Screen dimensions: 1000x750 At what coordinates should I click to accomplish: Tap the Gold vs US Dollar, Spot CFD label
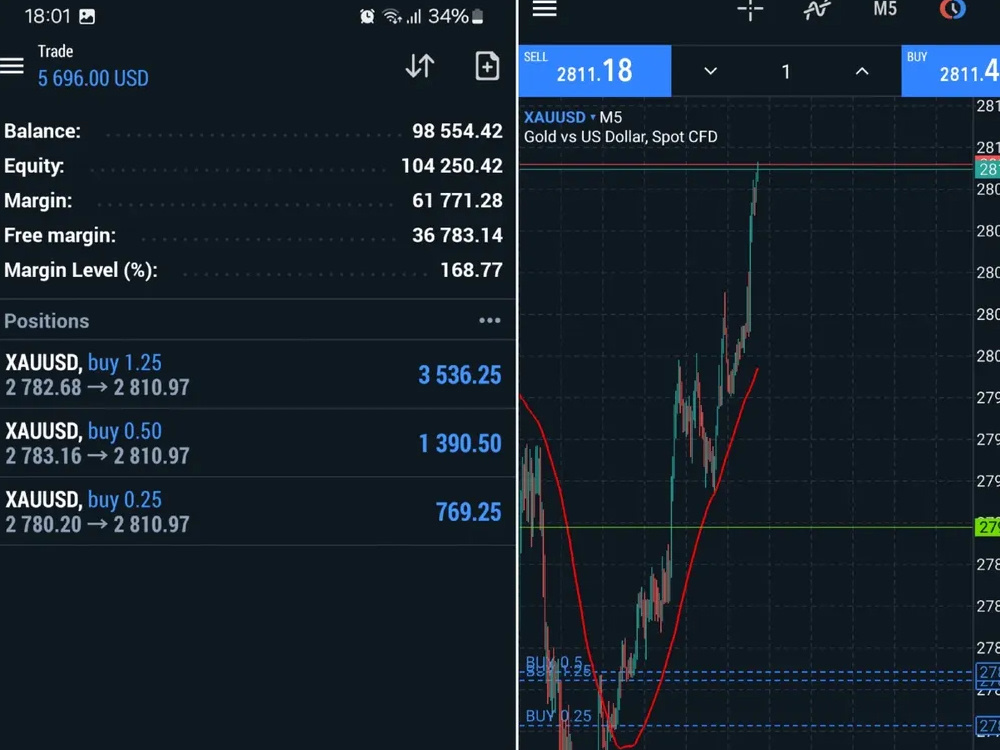(x=621, y=137)
